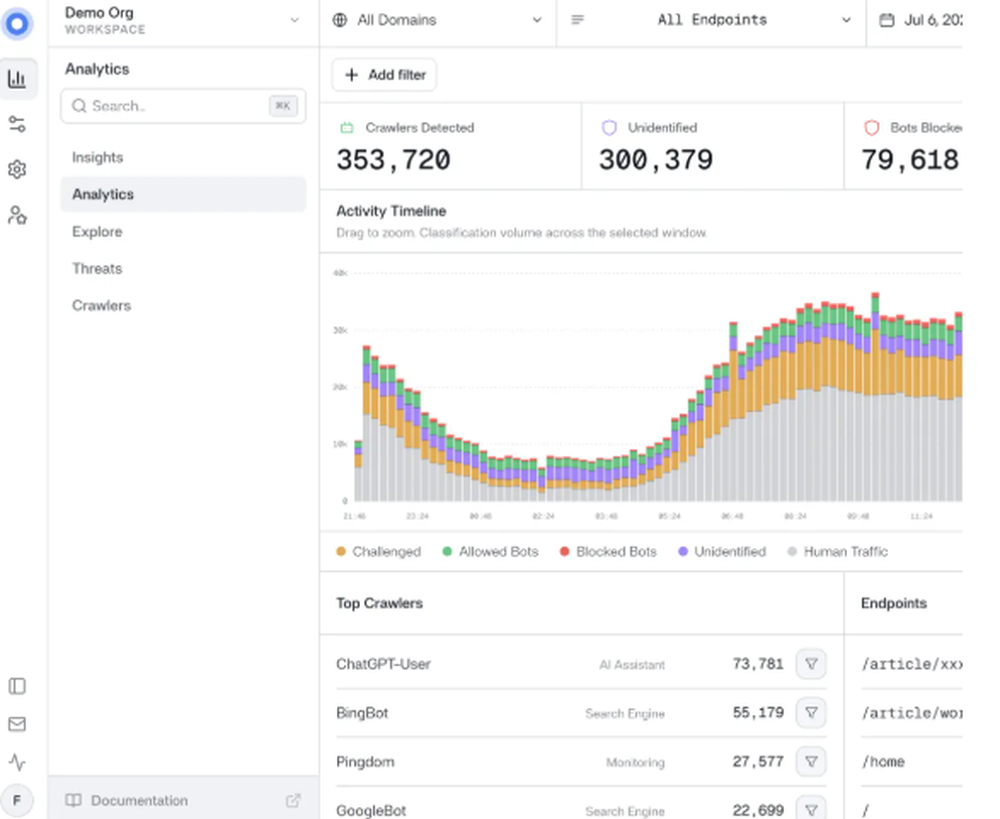Image resolution: width=1000 pixels, height=819 pixels.
Task: Click the Crawlers Detected green icon
Action: coord(346,128)
